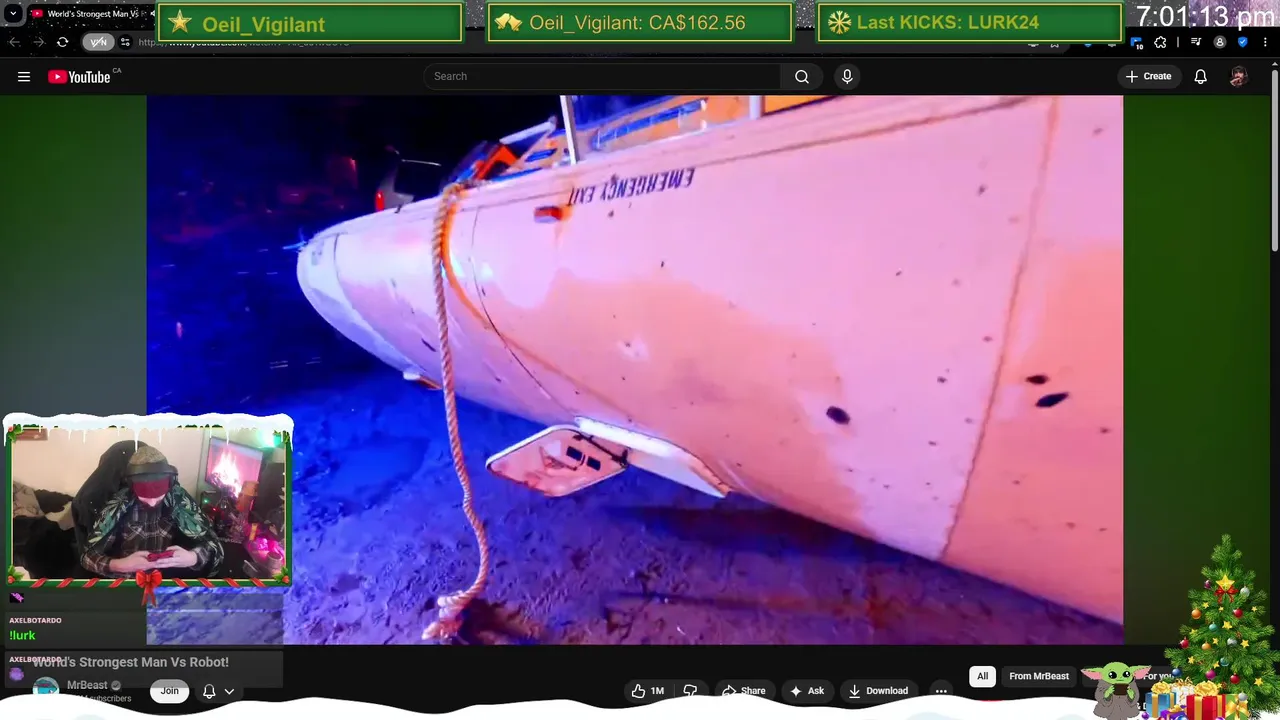The height and width of the screenshot is (720, 1280).
Task: Start voice search with microphone icon
Action: [x=847, y=76]
